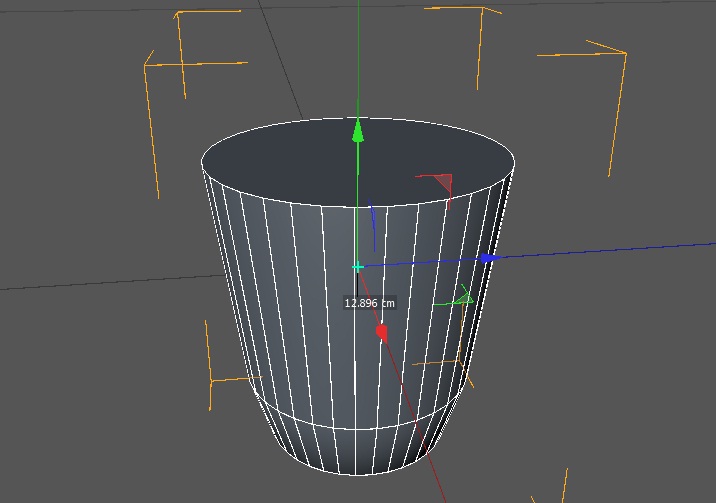
Task: Click the cyan axis origin crosshair
Action: point(358,267)
